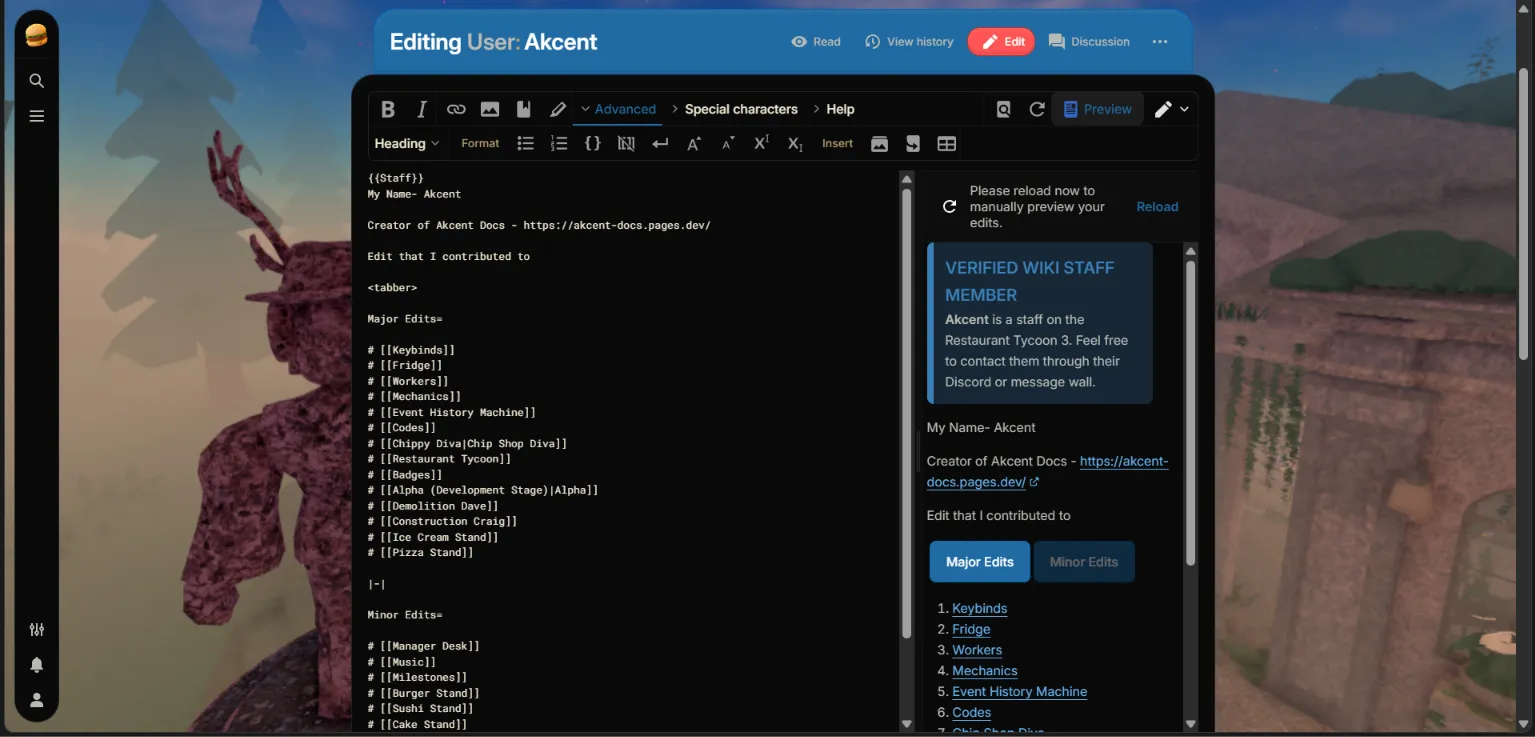1535x737 pixels.
Task: Open the Keybinds link in preview
Action: coord(979,608)
